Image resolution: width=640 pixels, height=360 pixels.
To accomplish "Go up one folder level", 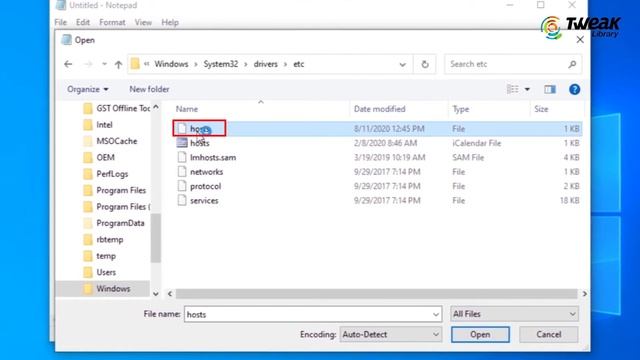I will [118, 64].
